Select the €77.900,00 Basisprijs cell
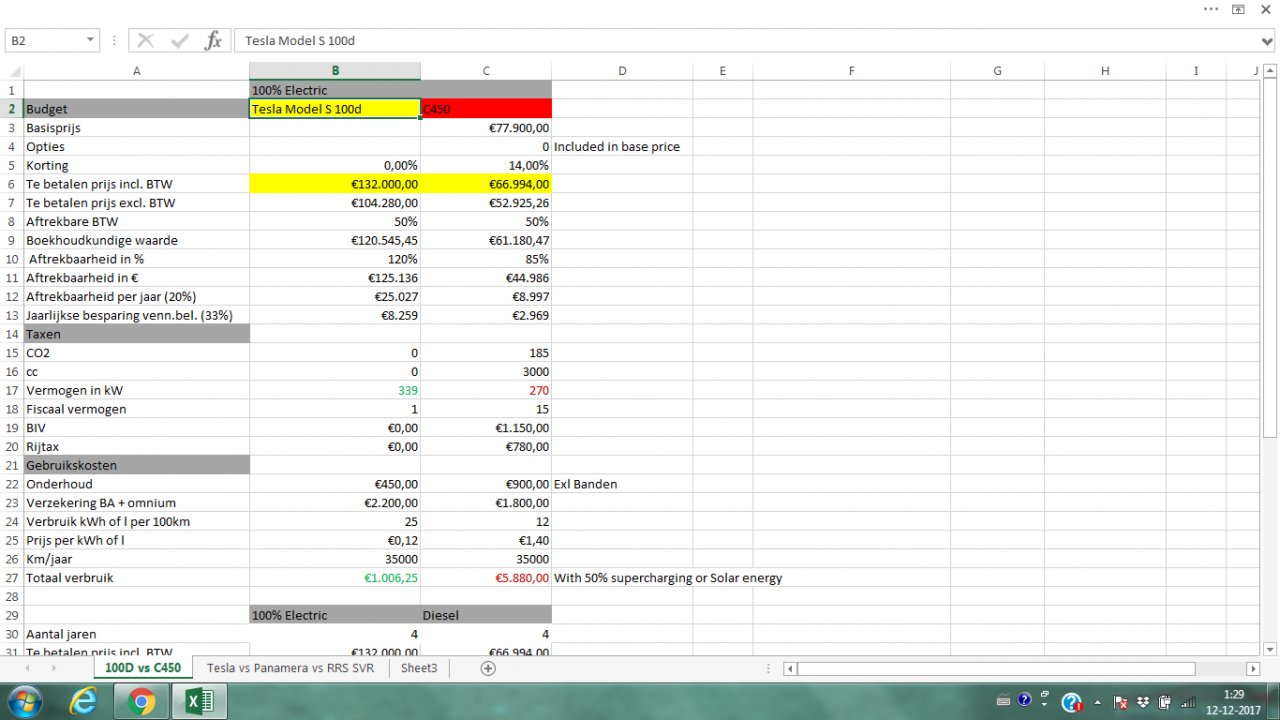 pos(486,128)
